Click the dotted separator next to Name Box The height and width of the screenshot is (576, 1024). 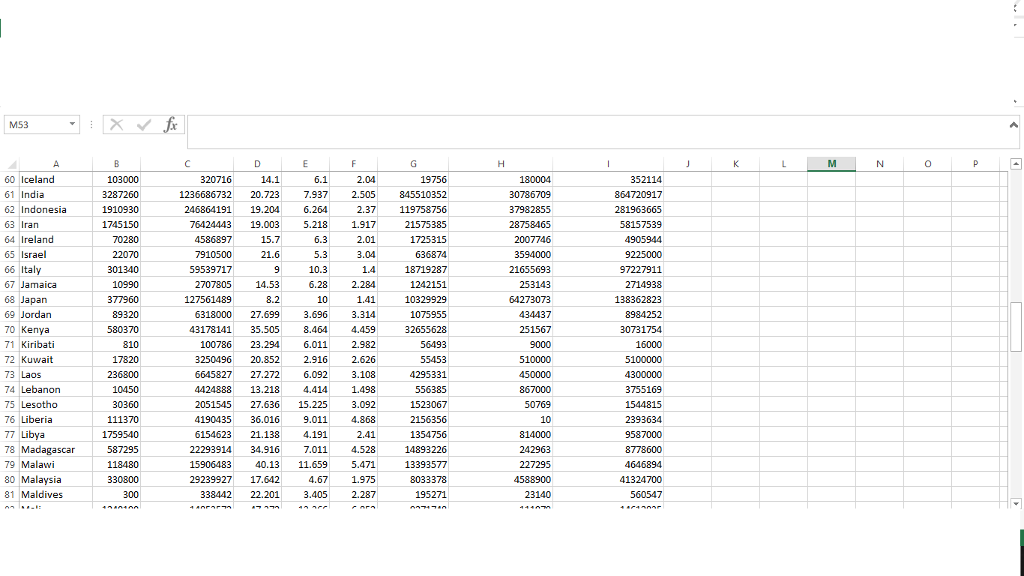coord(91,123)
